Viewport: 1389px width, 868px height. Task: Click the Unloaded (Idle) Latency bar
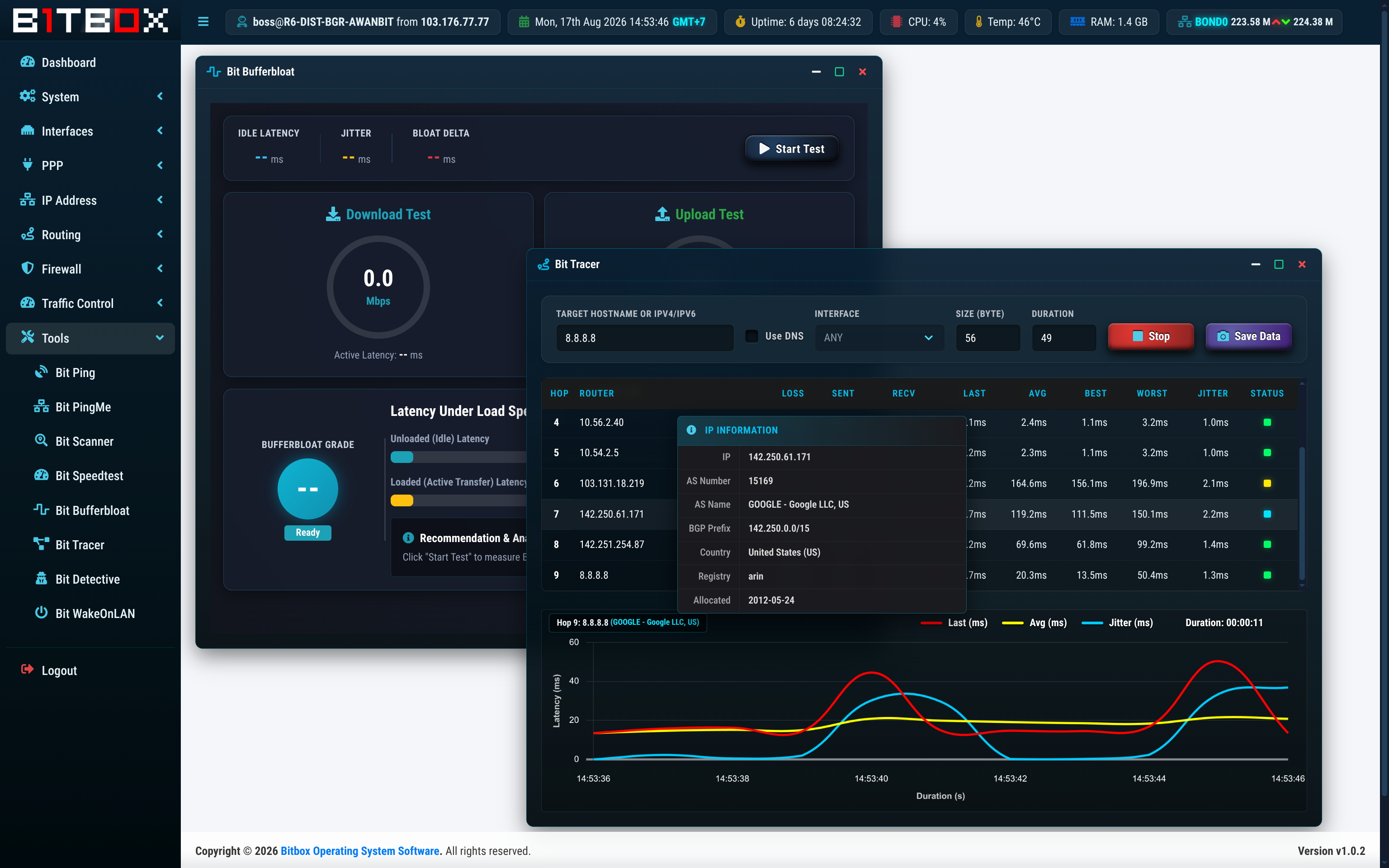458,457
